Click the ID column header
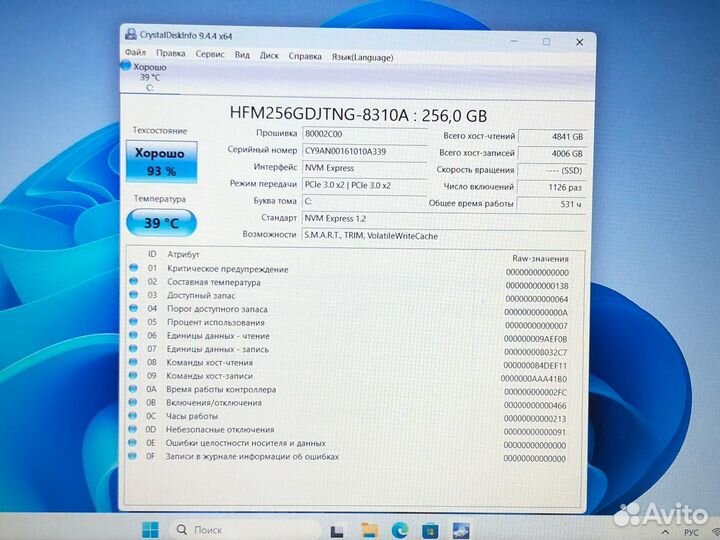 [152, 254]
